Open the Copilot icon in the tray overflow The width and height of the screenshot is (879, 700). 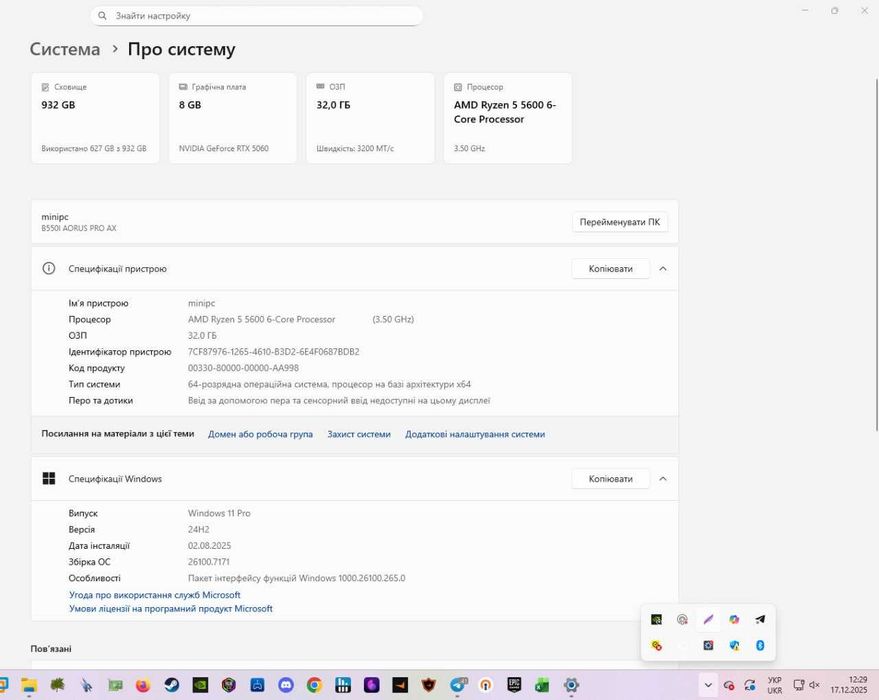coord(734,619)
